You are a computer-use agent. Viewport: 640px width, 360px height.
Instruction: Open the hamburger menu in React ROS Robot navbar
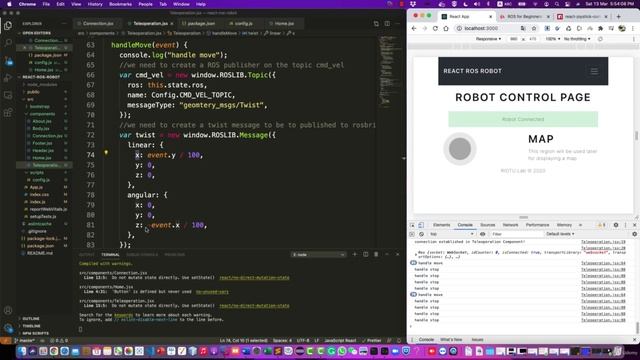click(x=594, y=71)
